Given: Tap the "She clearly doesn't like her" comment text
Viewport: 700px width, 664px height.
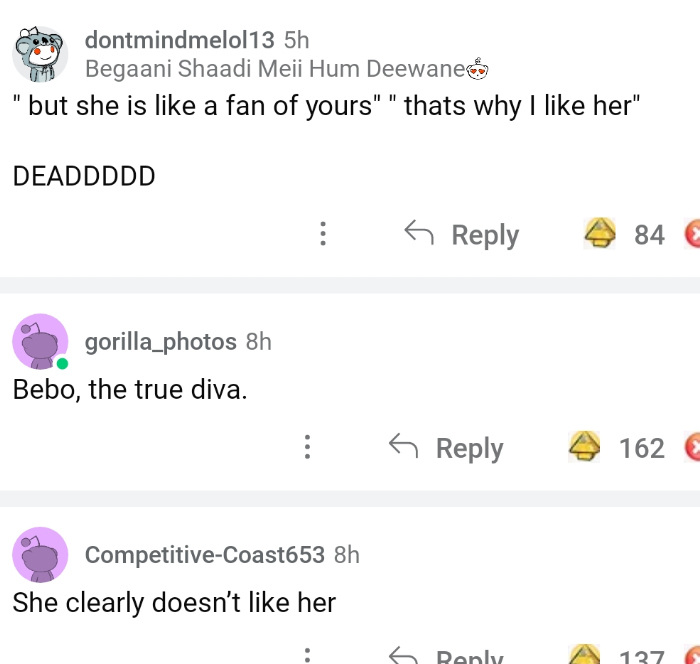Looking at the screenshot, I should coord(174,603).
